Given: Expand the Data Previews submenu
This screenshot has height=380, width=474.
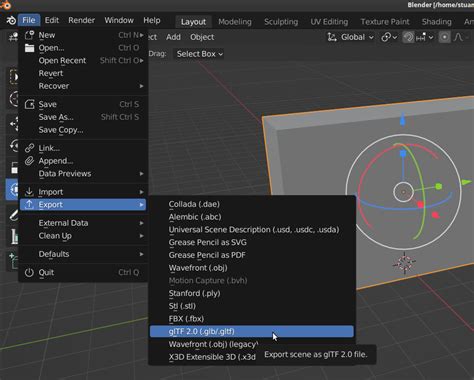Looking at the screenshot, I should tap(83, 174).
